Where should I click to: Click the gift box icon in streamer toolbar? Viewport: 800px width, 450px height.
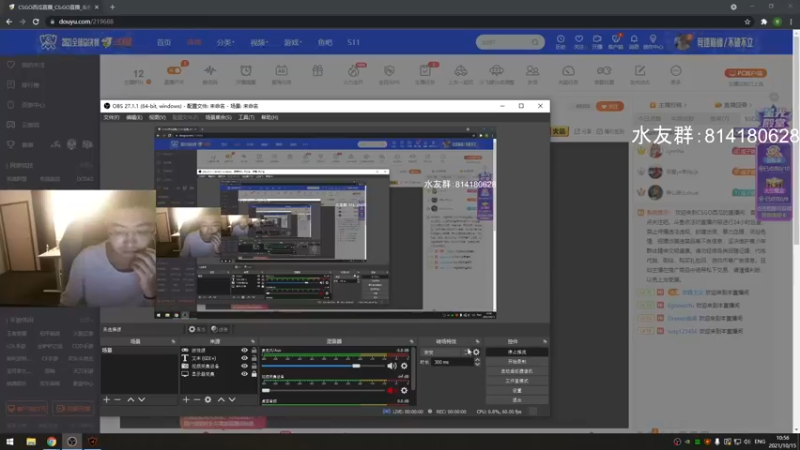[317, 71]
